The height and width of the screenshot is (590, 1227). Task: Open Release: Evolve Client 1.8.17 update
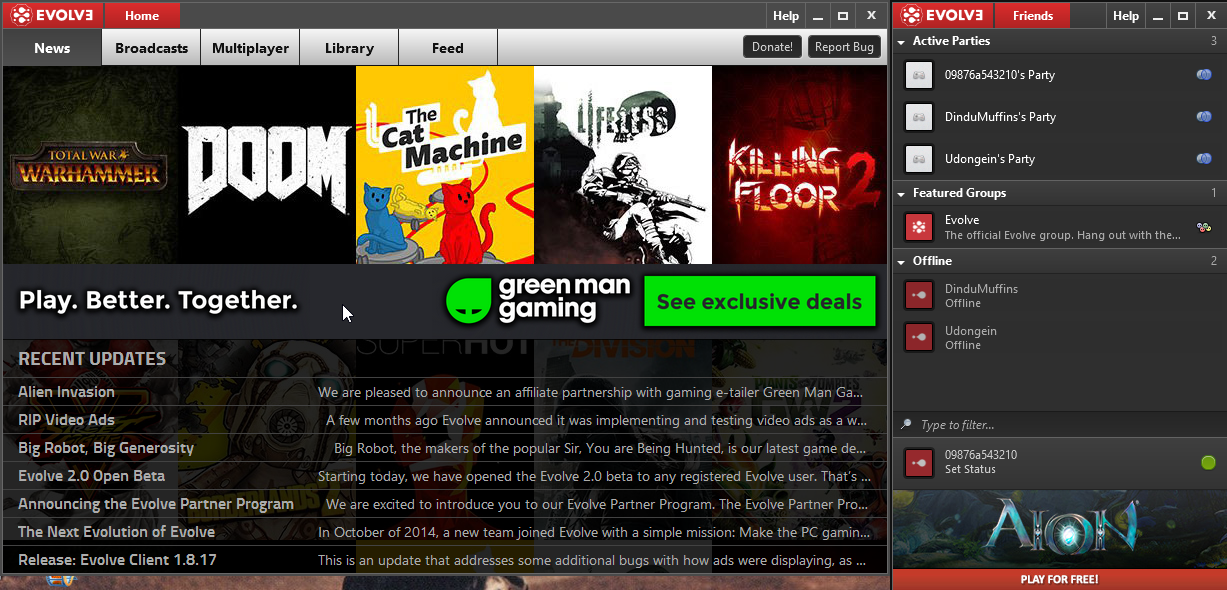(445, 560)
